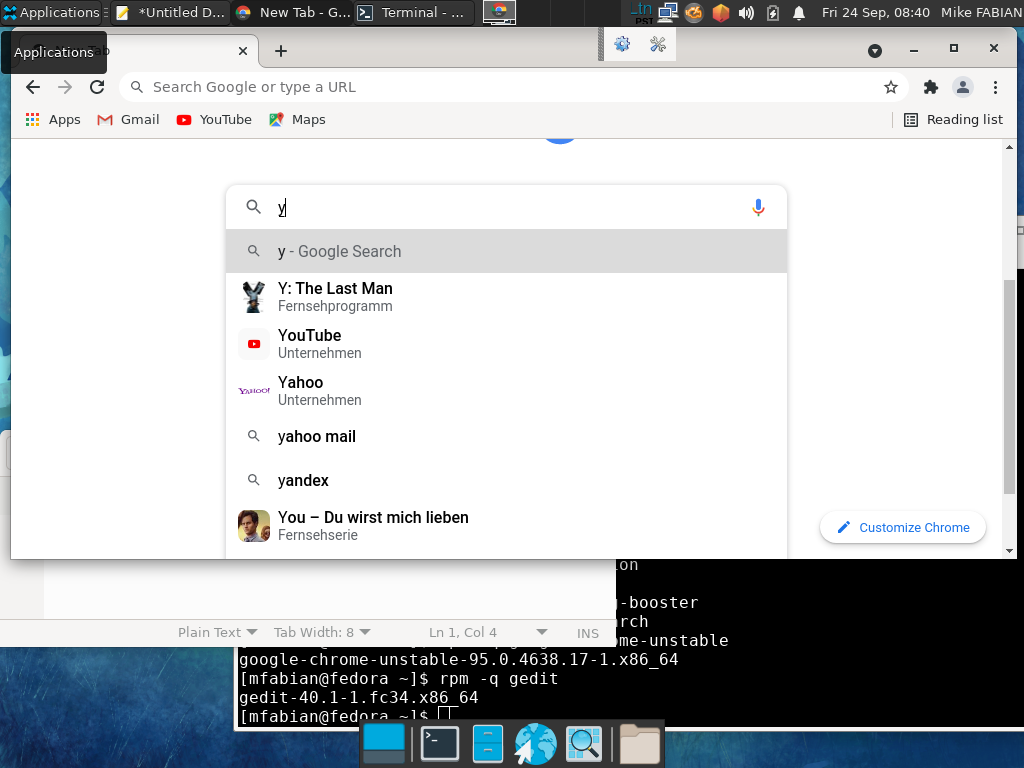1024x768 pixels.
Task: Open the Gmail bookmark link
Action: [x=127, y=119]
